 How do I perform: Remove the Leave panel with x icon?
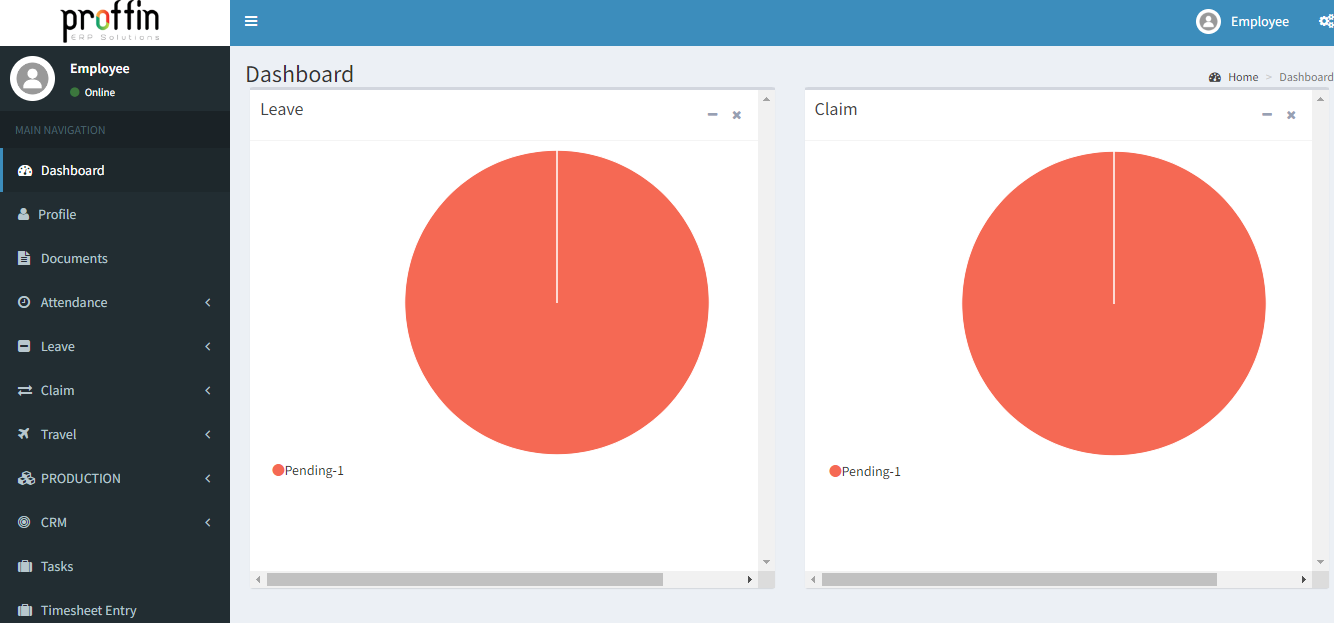point(737,115)
